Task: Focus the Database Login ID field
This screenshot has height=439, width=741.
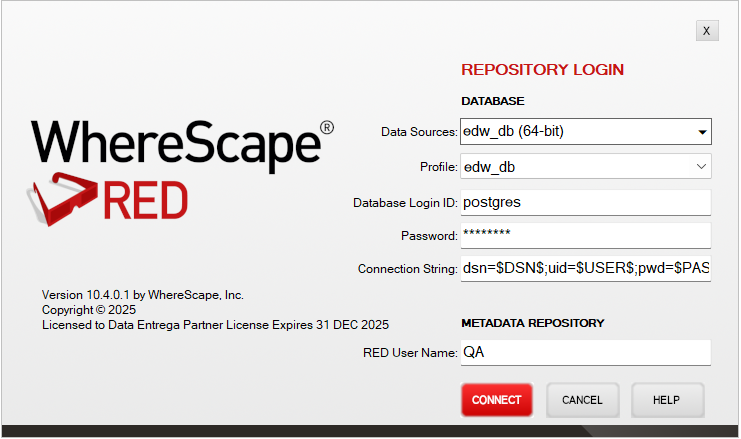Action: [586, 202]
